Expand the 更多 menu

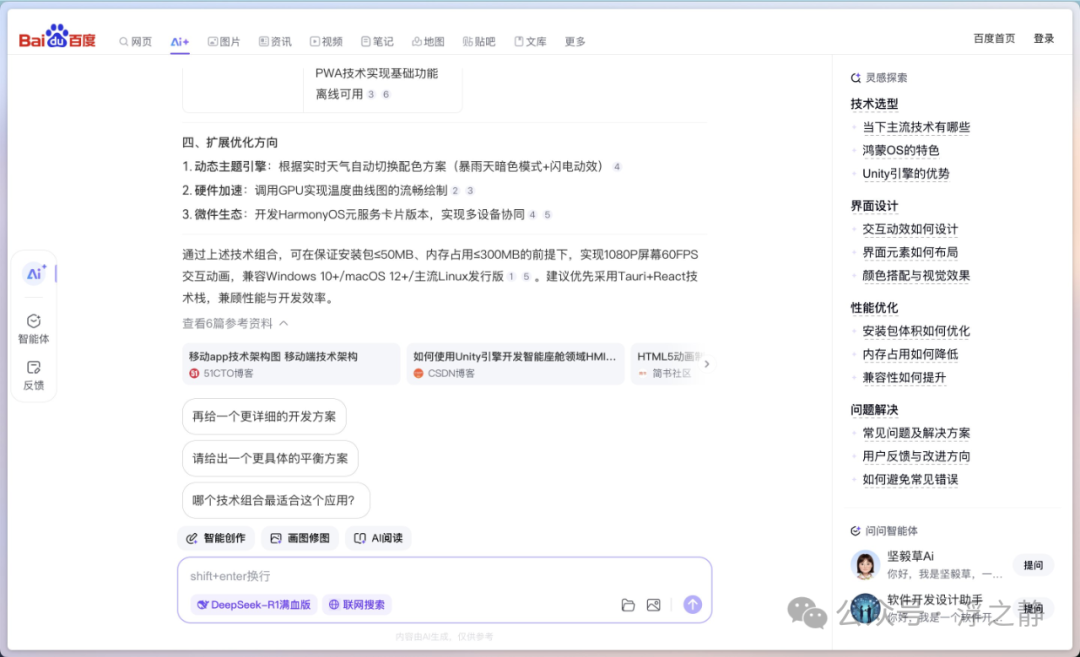575,41
